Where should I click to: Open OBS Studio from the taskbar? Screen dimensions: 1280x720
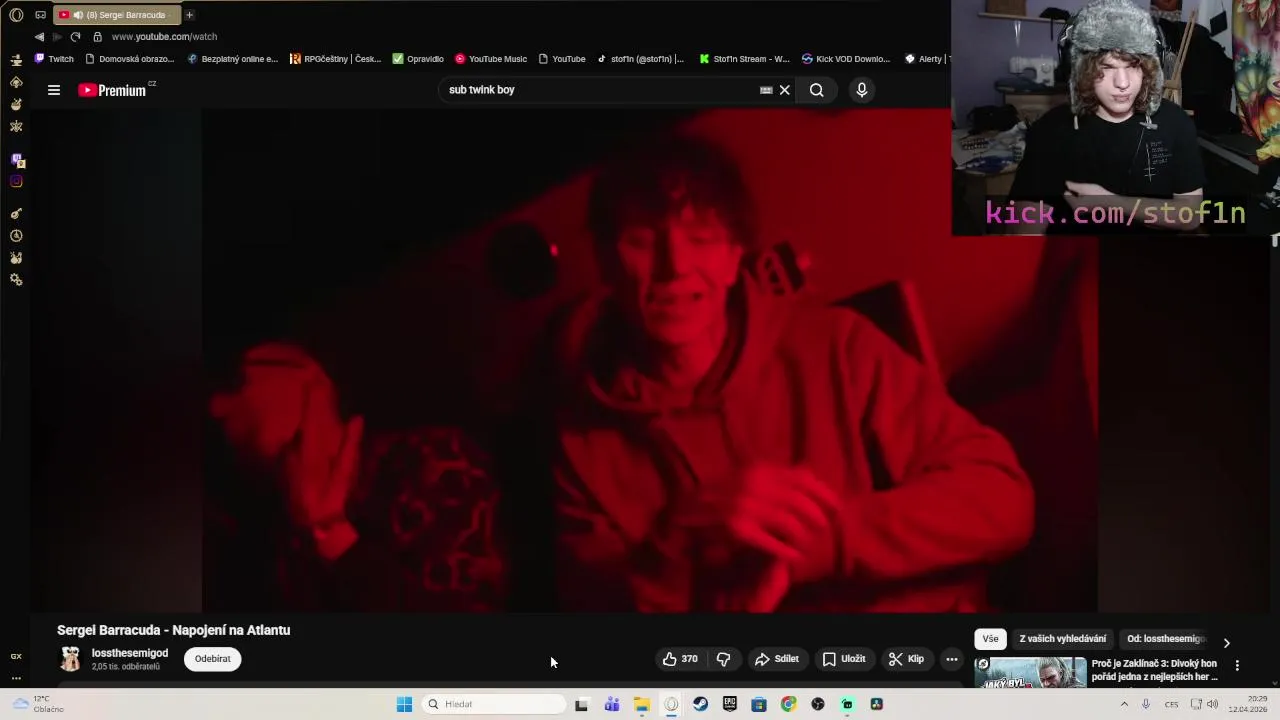click(818, 704)
